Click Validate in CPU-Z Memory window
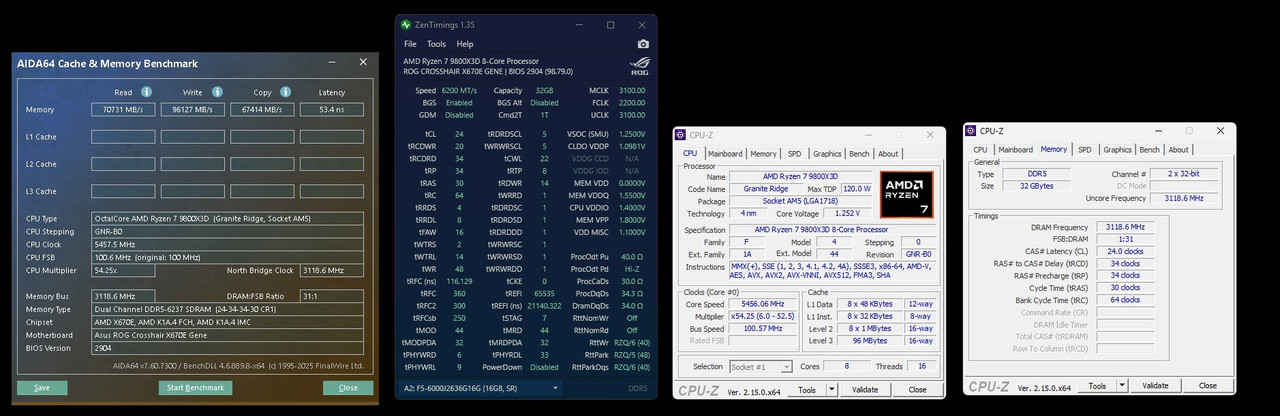 click(x=1155, y=386)
